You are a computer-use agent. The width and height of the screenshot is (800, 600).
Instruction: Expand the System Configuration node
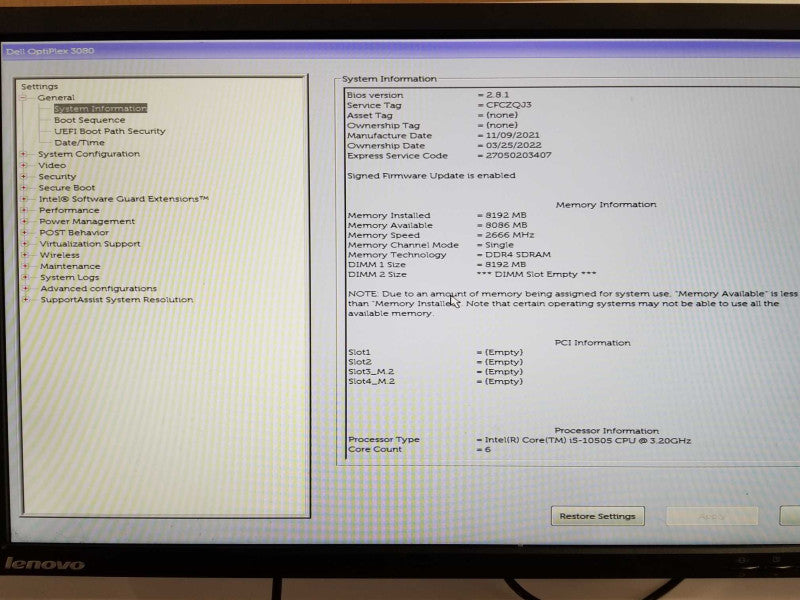point(23,154)
